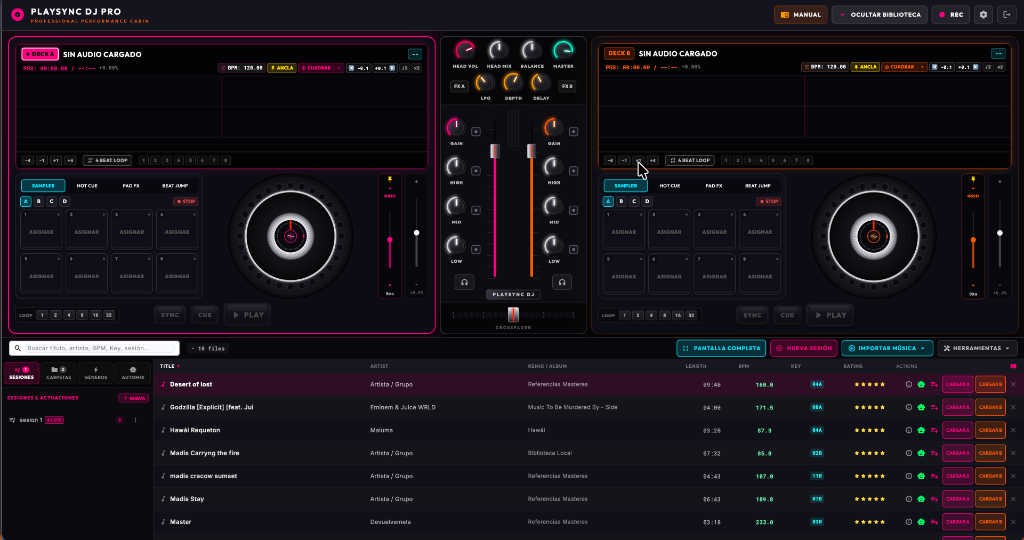Image resolution: width=1024 pixels, height=540 pixels.
Task: Open the HERRAMIENTAS dropdown menu
Action: coord(977,348)
